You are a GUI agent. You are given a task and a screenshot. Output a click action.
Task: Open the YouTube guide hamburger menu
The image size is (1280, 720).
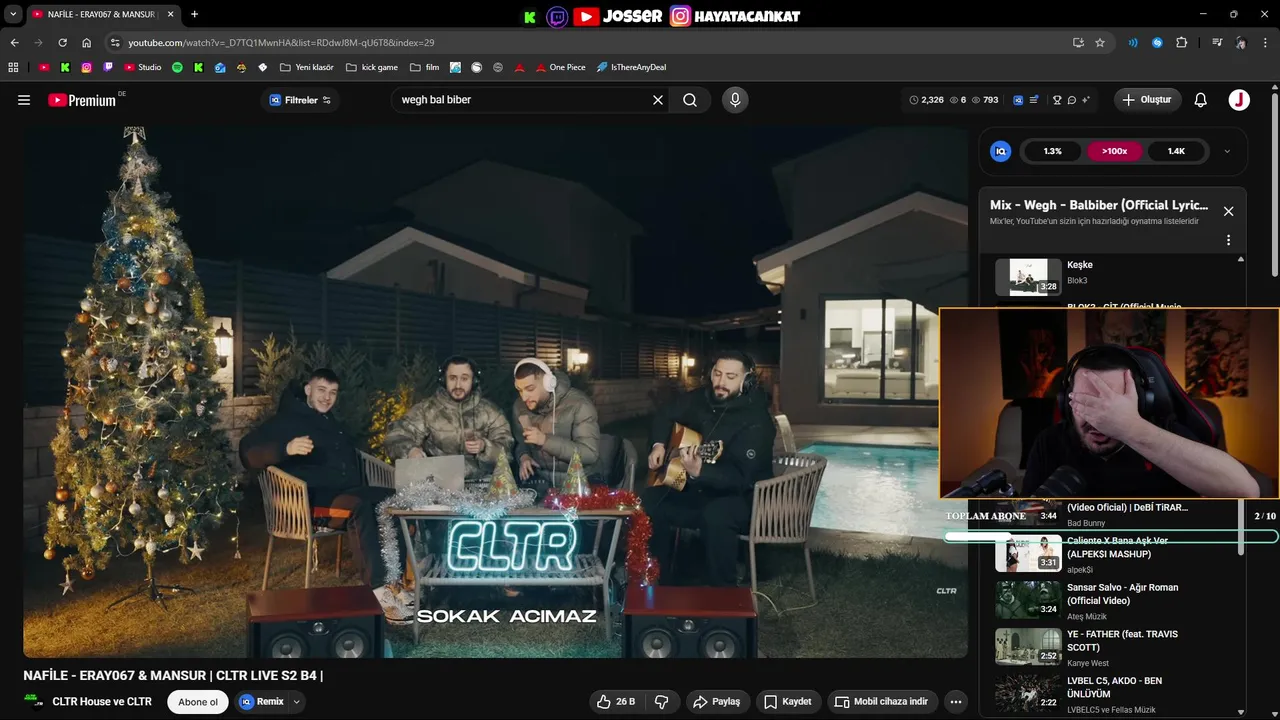click(x=24, y=100)
